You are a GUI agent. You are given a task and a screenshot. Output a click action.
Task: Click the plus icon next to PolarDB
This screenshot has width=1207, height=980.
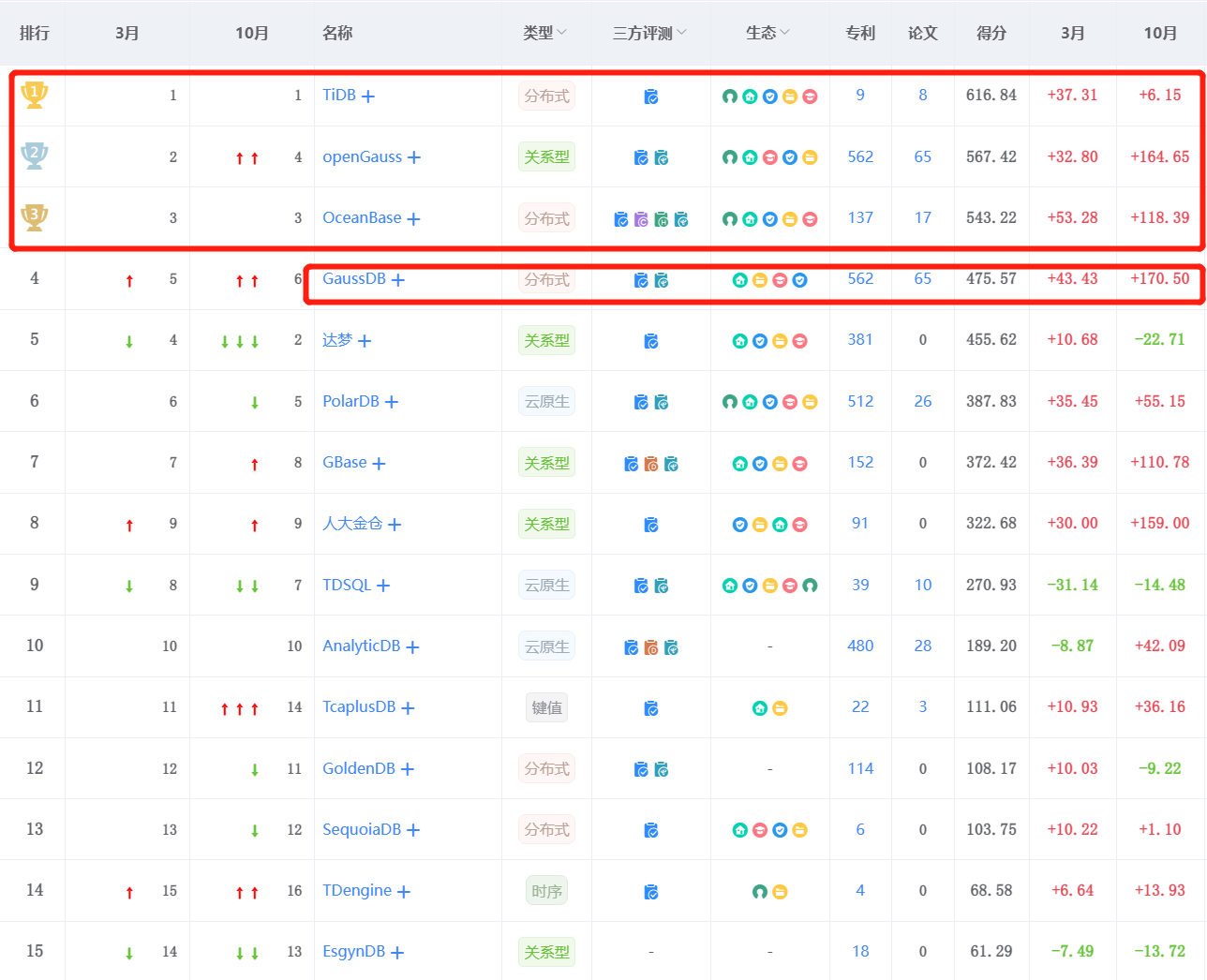392,402
